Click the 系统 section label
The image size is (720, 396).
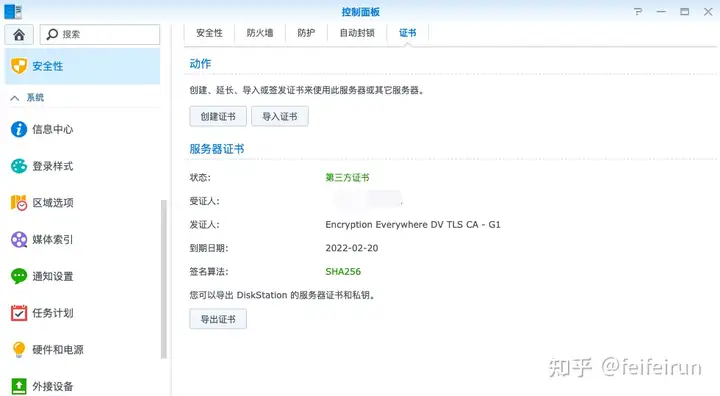[35, 97]
